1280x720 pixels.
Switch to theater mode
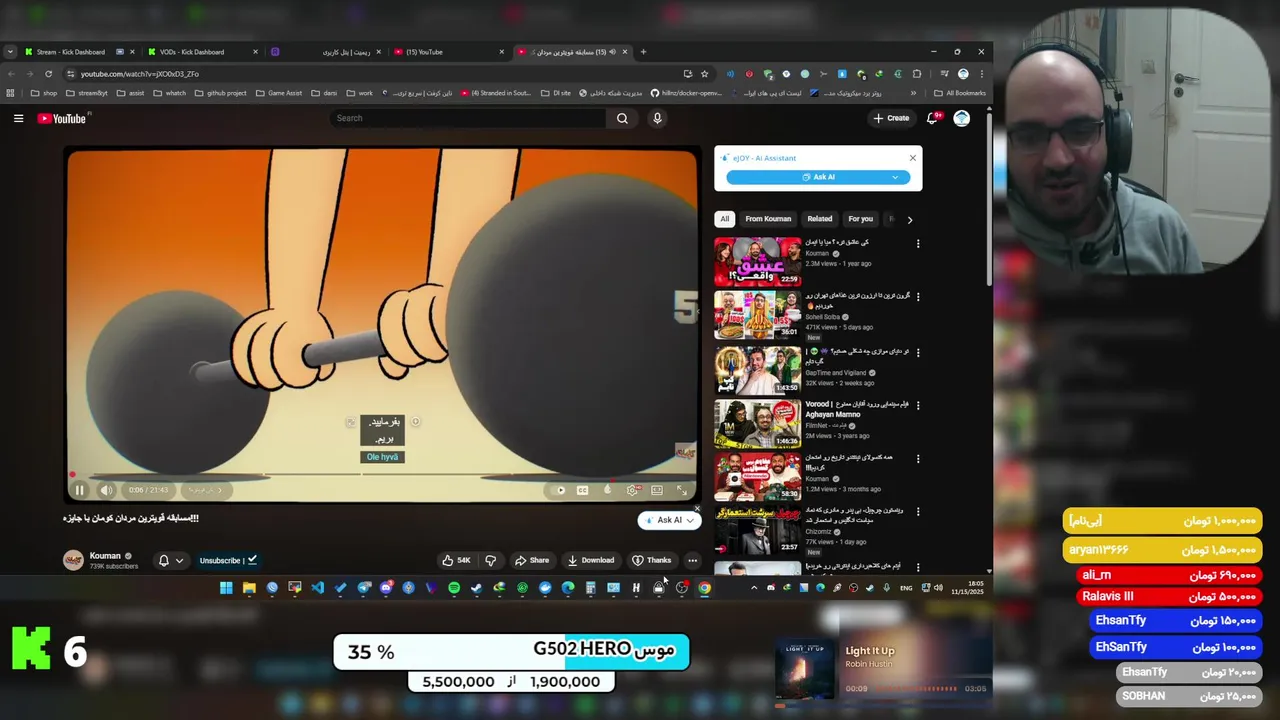(x=657, y=490)
